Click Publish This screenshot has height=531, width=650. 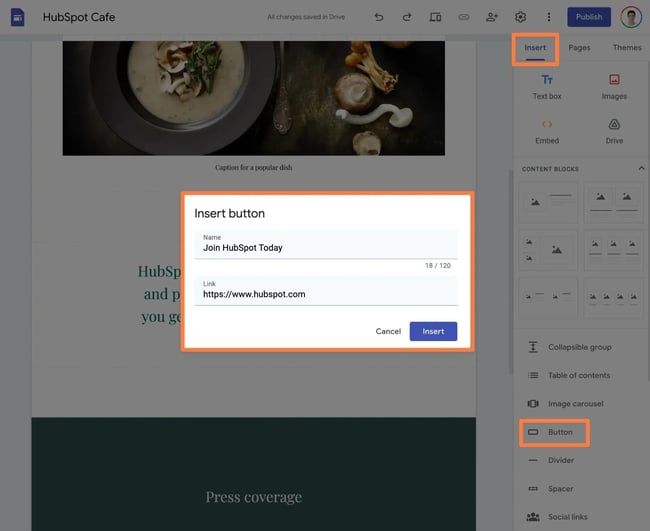click(589, 17)
